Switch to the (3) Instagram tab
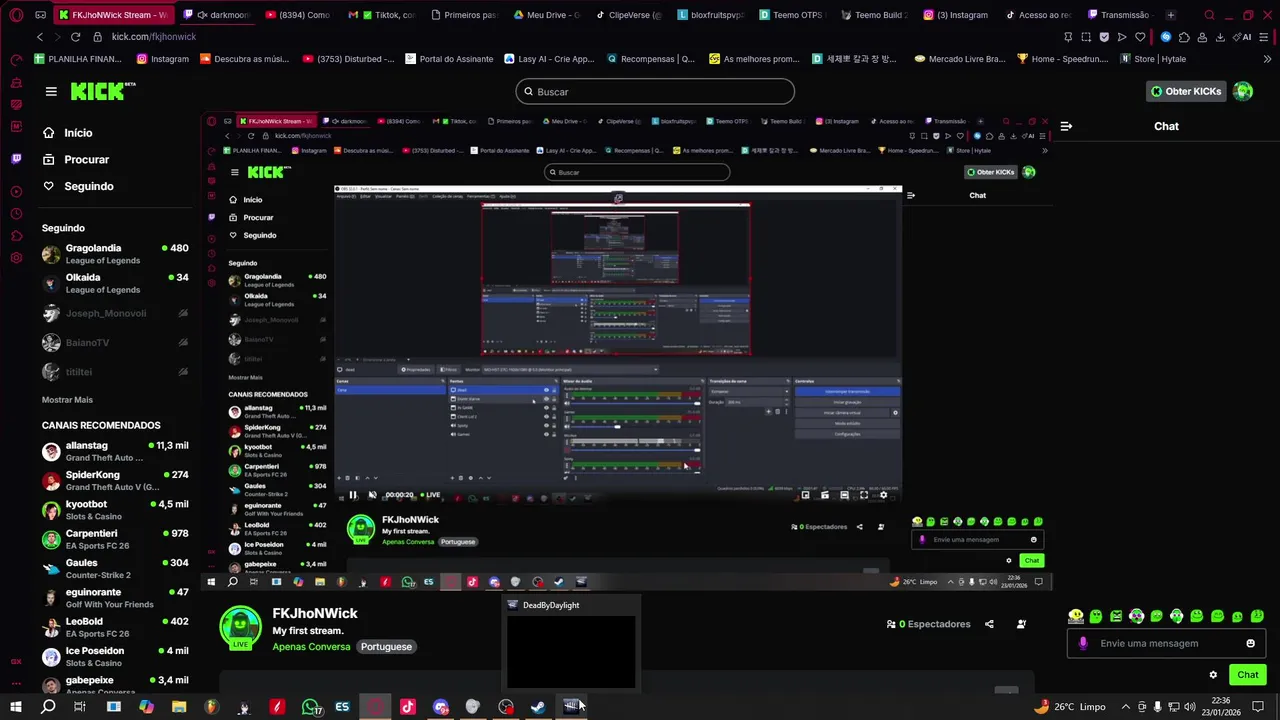Image resolution: width=1280 pixels, height=720 pixels. 955,15
